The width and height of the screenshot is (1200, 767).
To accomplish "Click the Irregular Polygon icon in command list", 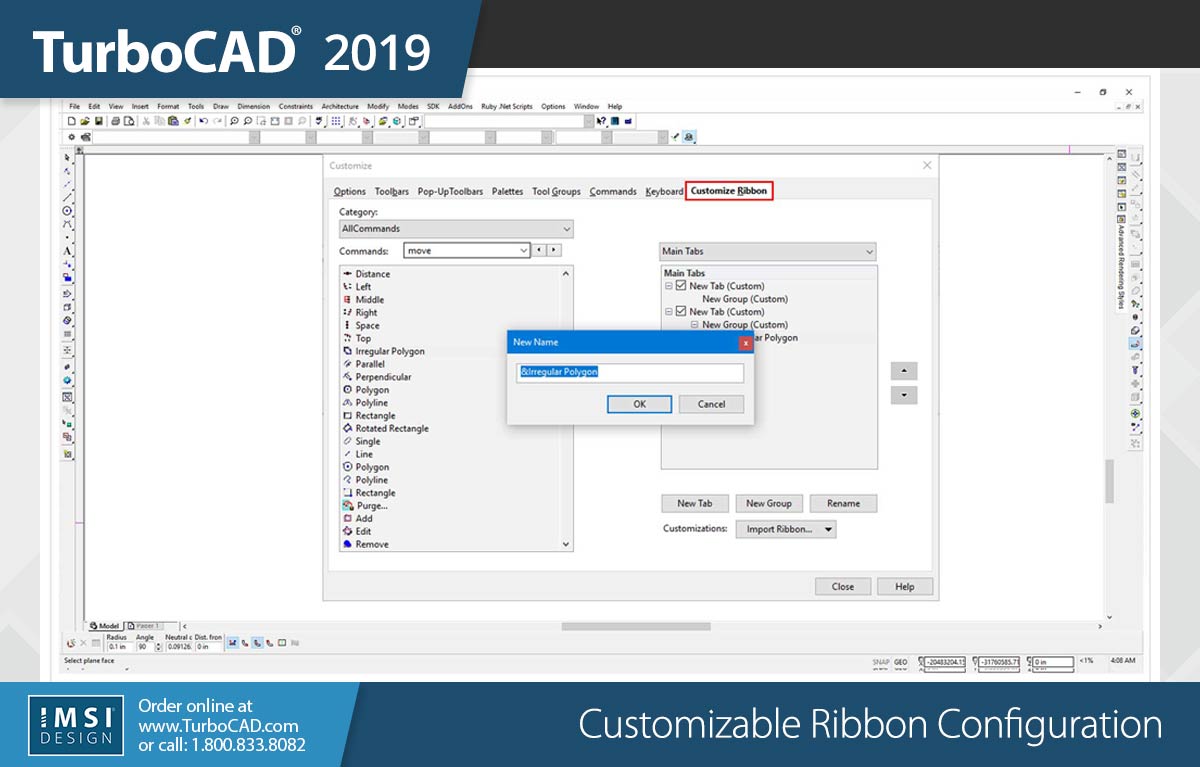I will 347,351.
